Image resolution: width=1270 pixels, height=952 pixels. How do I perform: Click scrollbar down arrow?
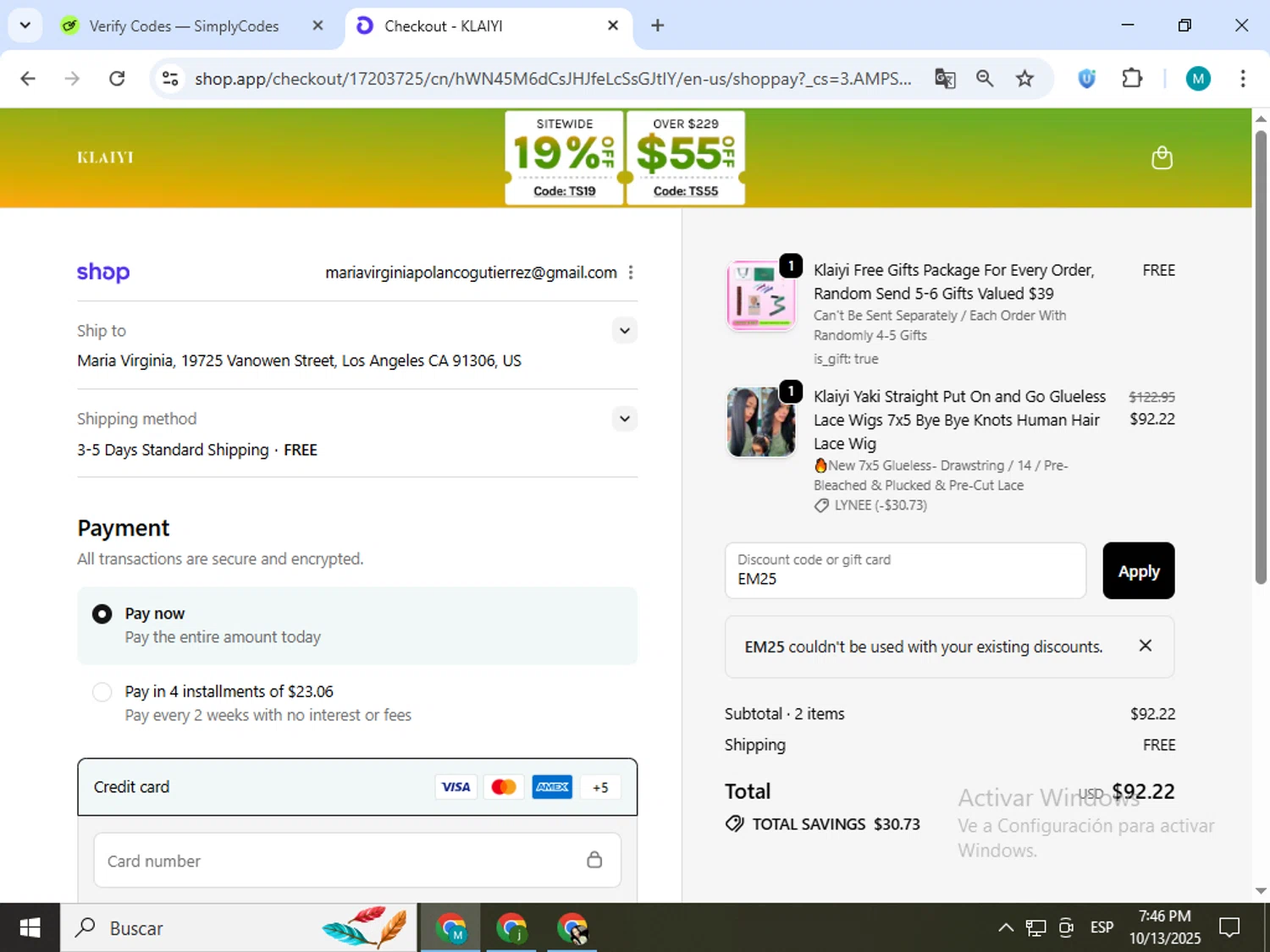pyautogui.click(x=1261, y=890)
